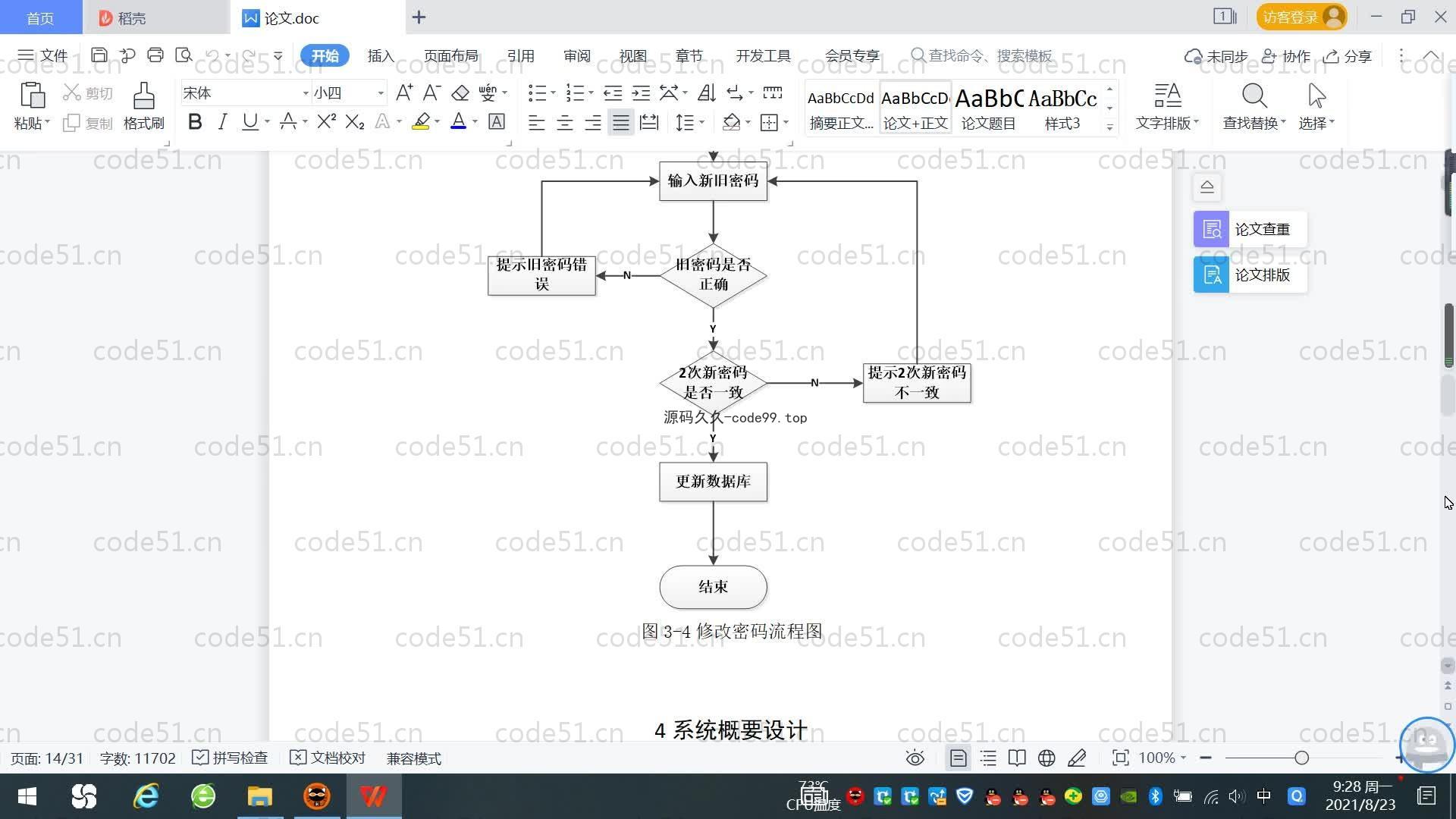Click the text highlight color button
Viewport: 1456px width, 819px height.
tap(421, 121)
